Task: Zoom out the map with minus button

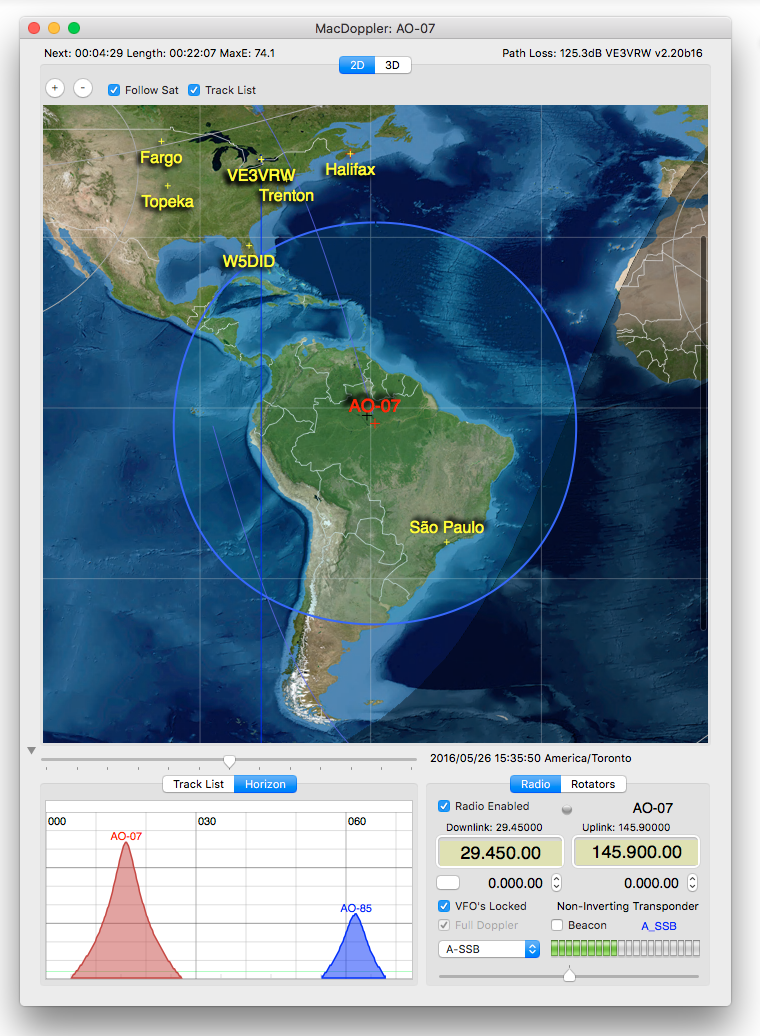Action: point(83,88)
